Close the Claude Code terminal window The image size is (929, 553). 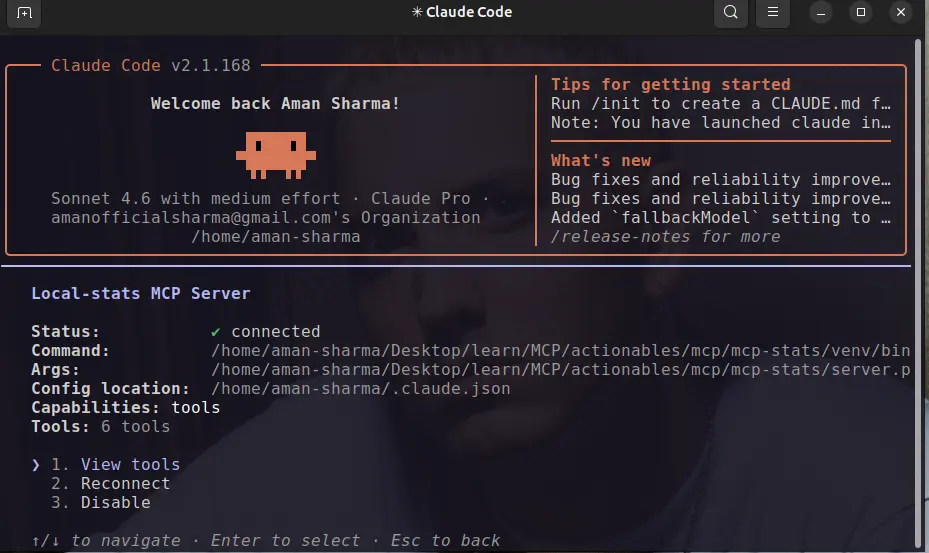pyautogui.click(x=901, y=12)
